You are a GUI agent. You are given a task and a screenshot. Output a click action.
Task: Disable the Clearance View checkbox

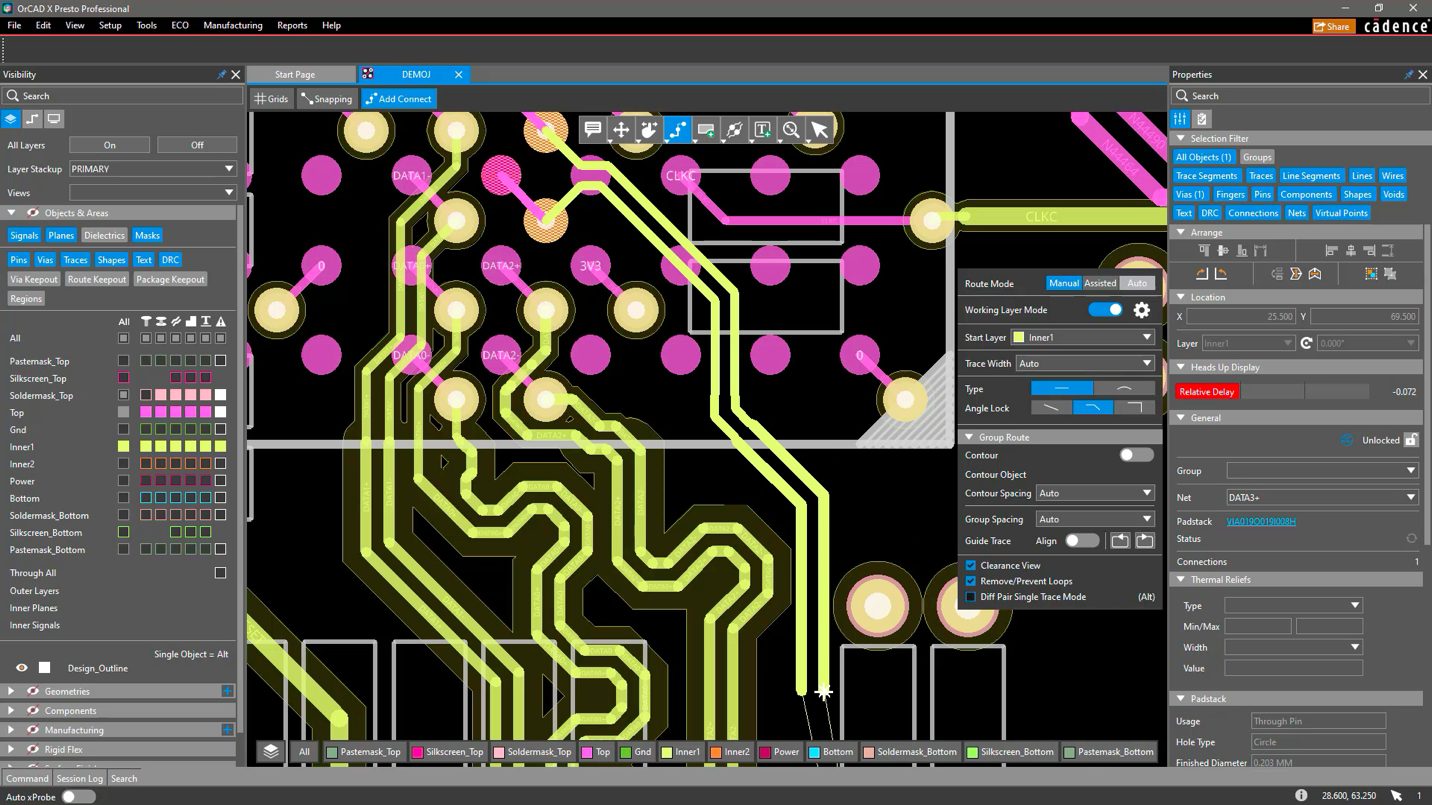tap(969, 565)
